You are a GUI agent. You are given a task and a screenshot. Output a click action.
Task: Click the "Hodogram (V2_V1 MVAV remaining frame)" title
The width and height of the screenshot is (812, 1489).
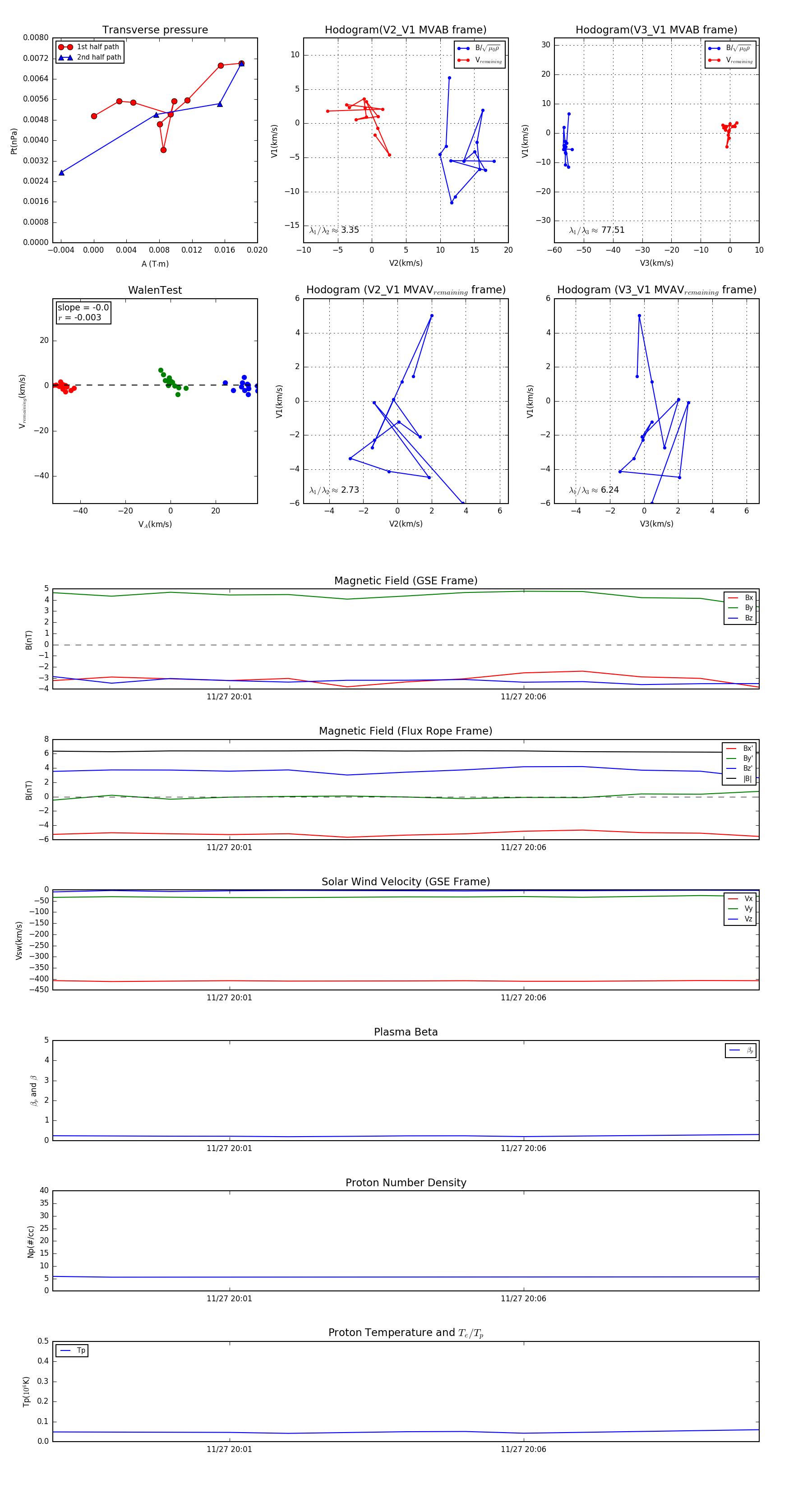point(406,290)
